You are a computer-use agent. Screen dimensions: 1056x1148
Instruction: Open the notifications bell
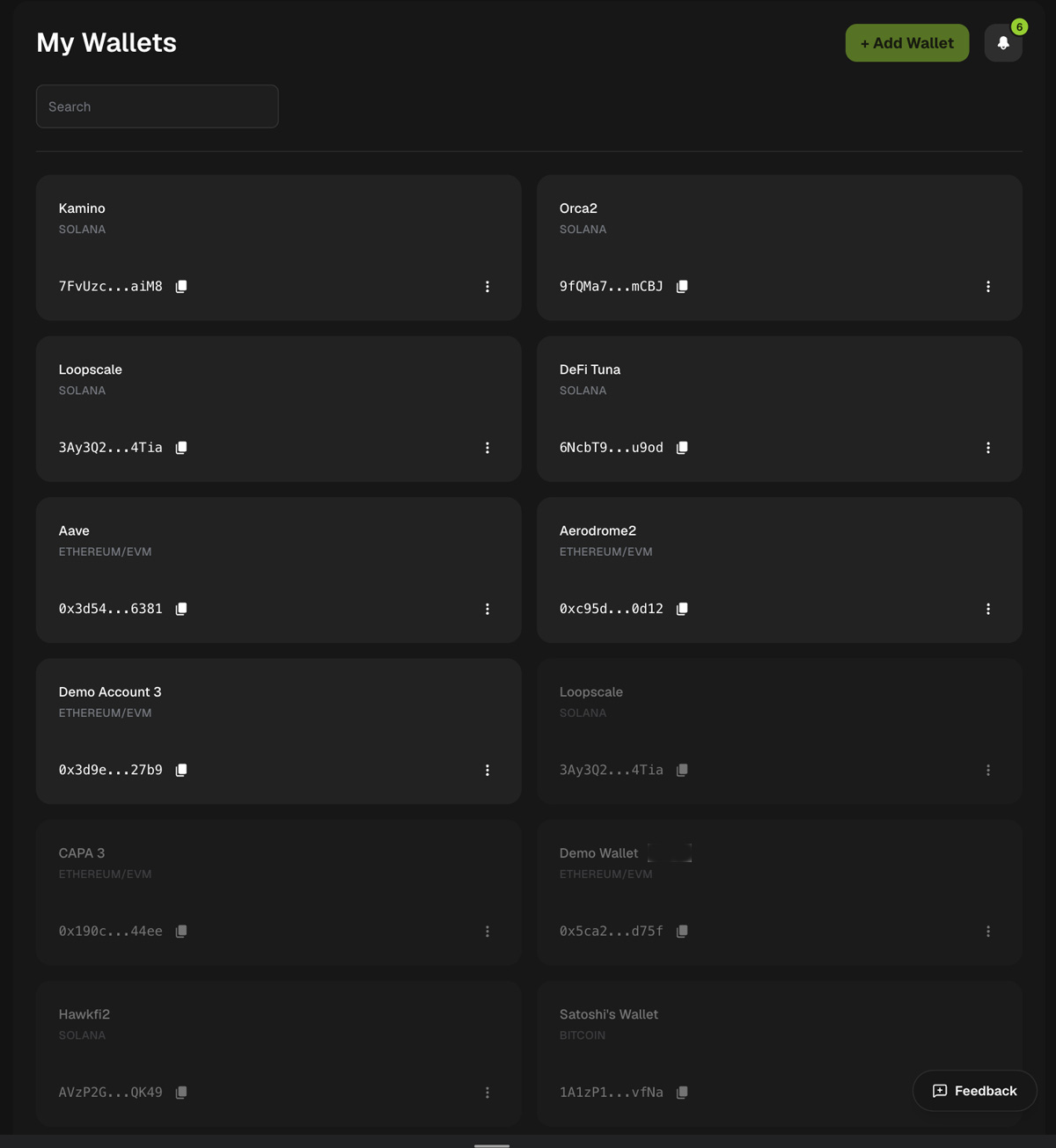pyautogui.click(x=1003, y=43)
